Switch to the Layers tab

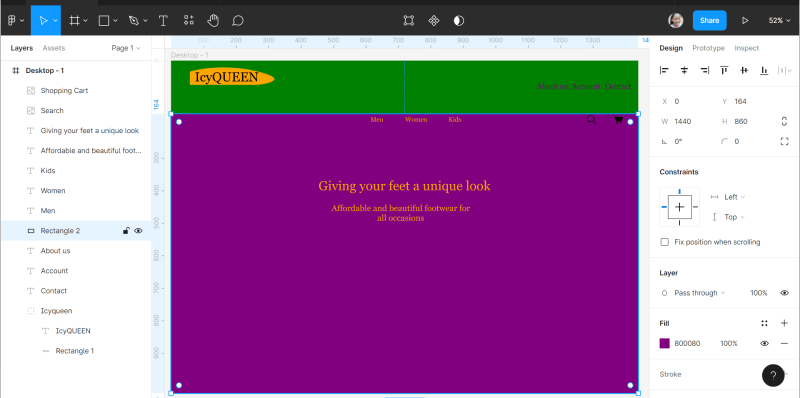pos(21,48)
